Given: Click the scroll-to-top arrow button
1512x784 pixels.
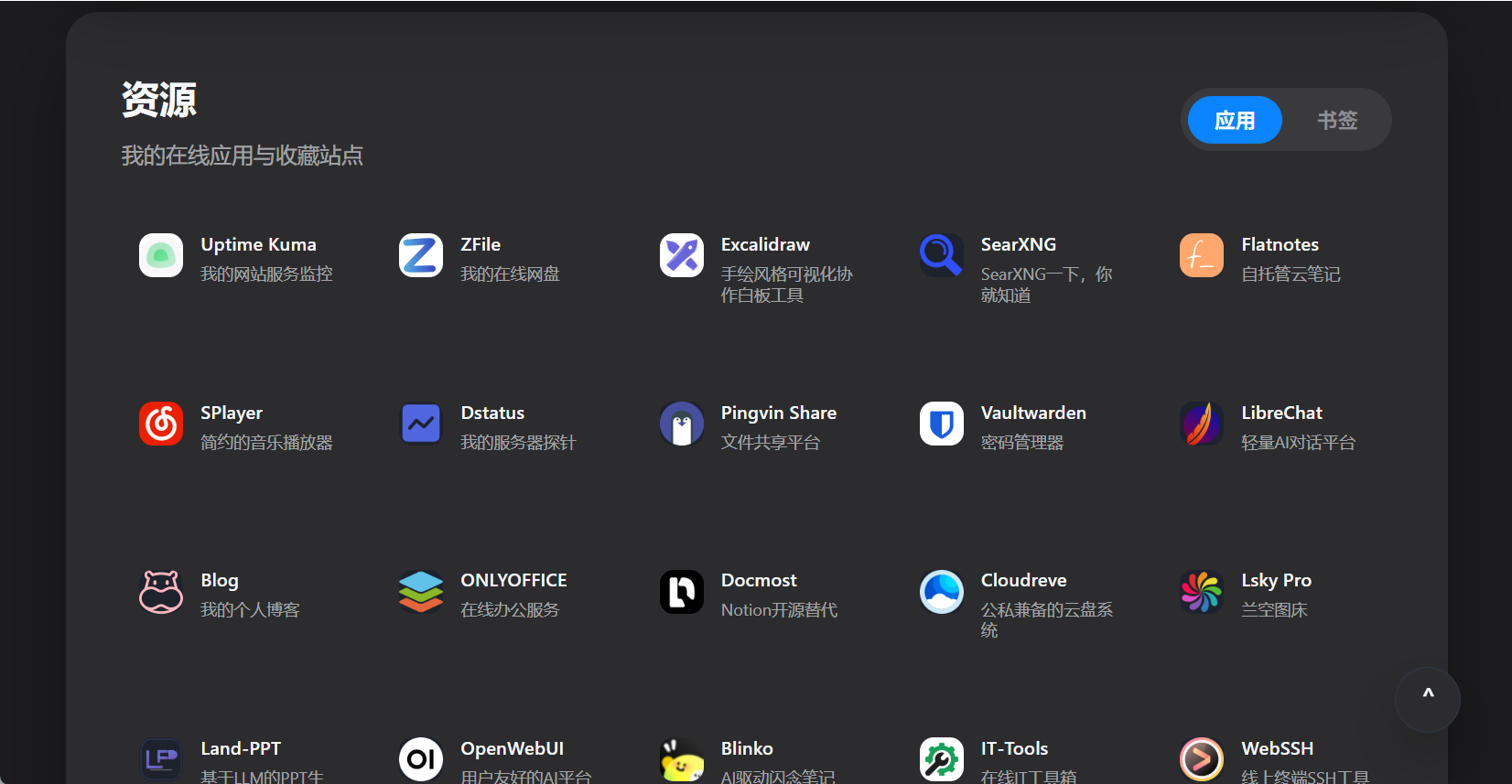Looking at the screenshot, I should (x=1427, y=700).
